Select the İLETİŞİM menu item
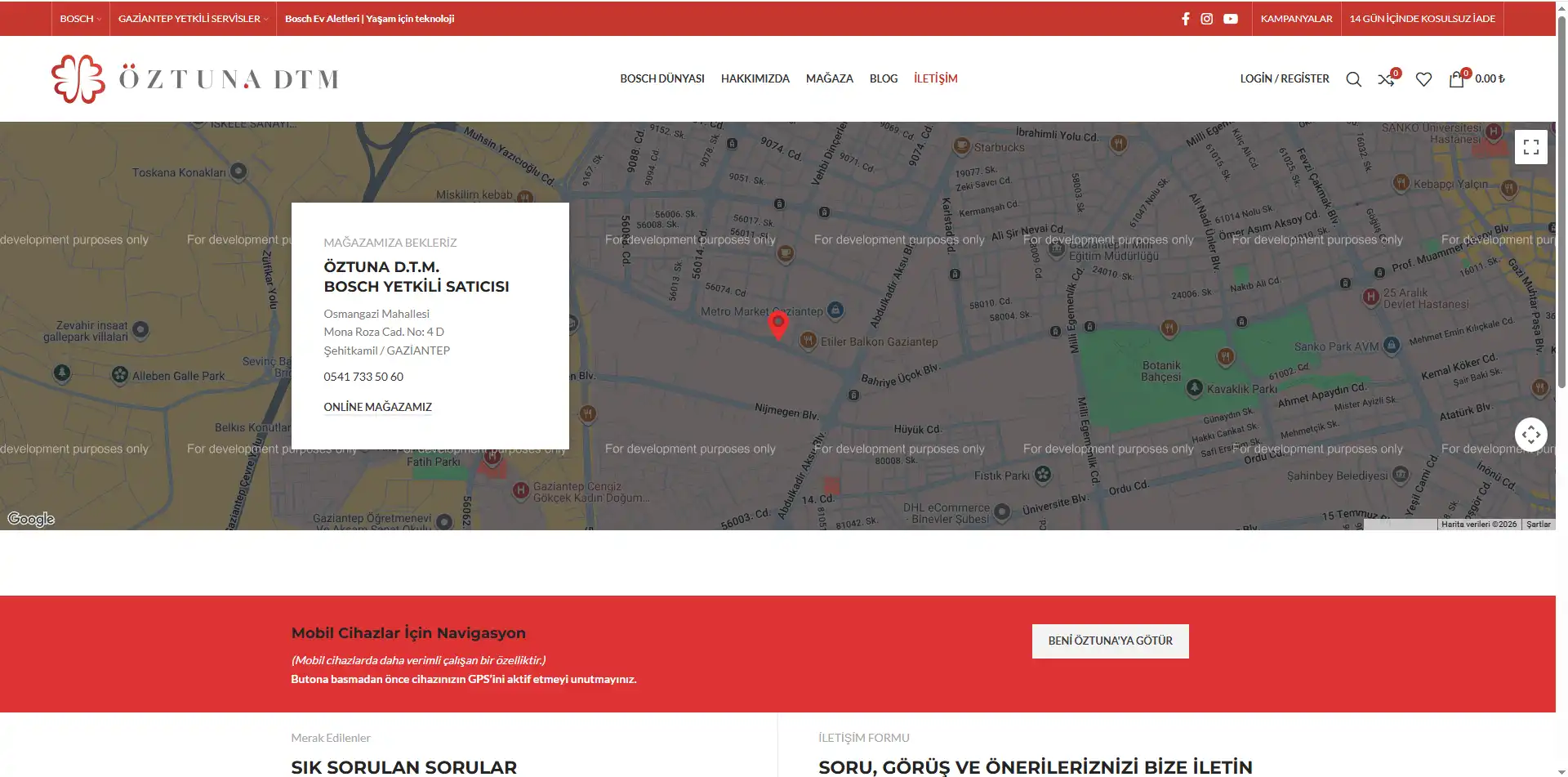Screen dimensions: 1568x777 coord(936,78)
